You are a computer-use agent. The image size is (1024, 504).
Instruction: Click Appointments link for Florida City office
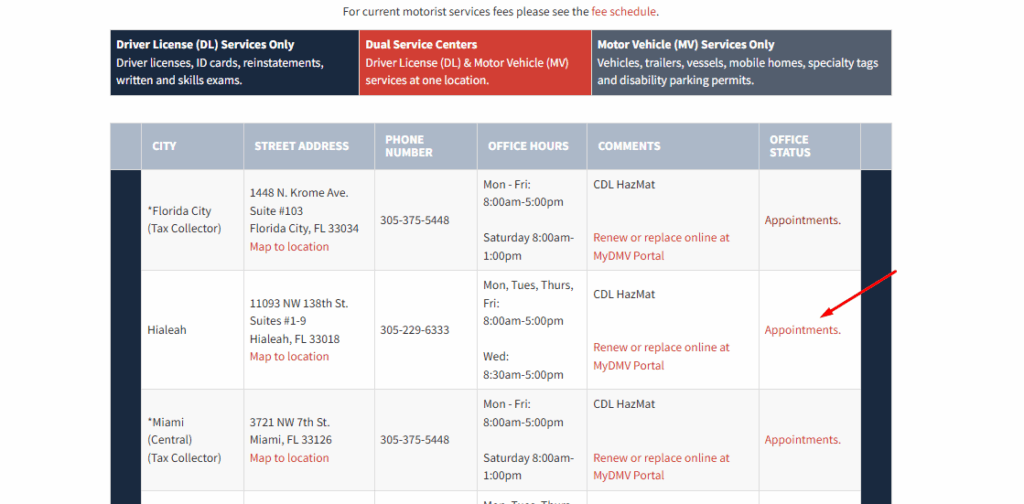tap(803, 220)
